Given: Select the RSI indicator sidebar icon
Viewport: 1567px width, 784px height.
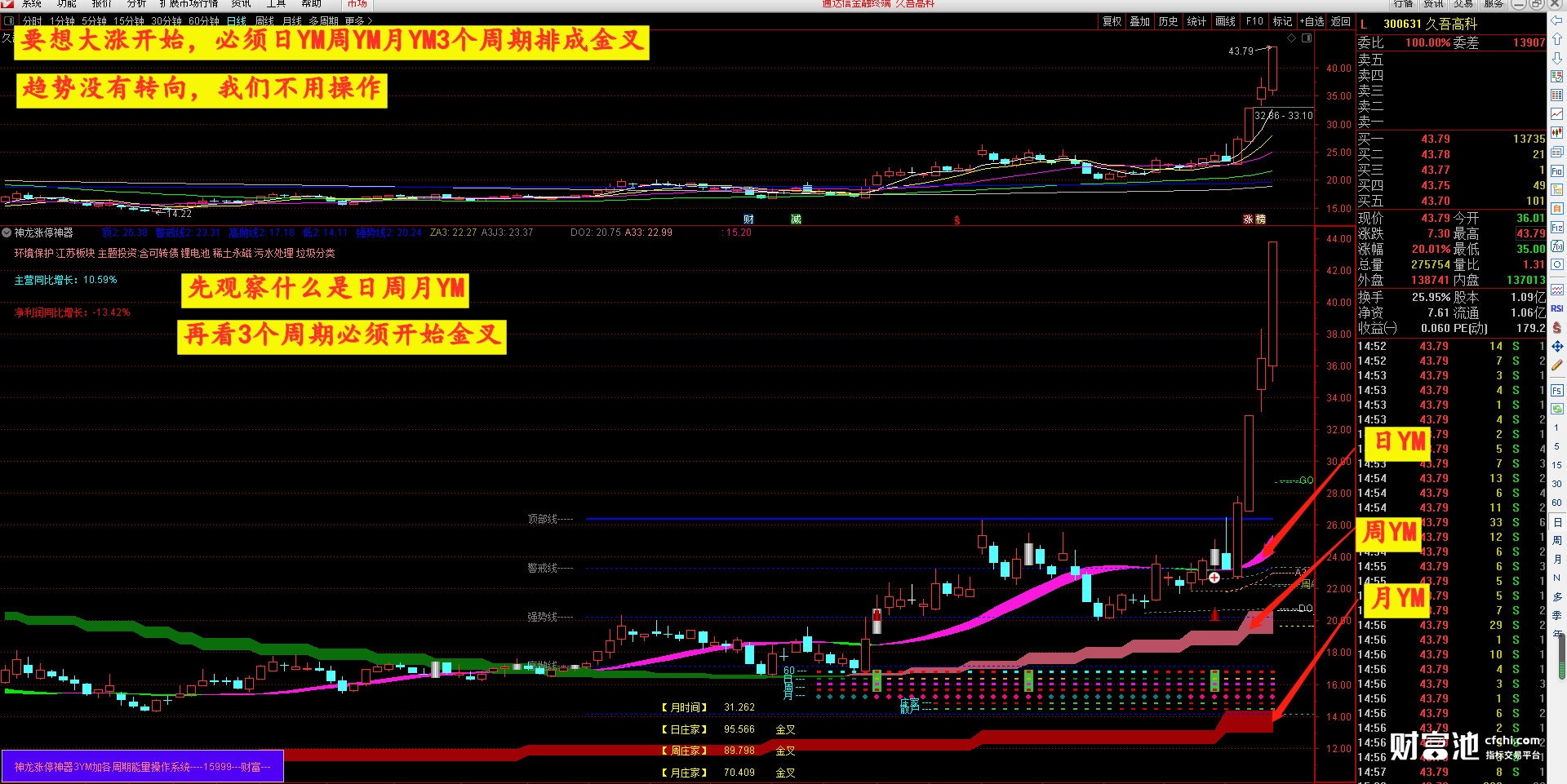Looking at the screenshot, I should point(1557,308).
